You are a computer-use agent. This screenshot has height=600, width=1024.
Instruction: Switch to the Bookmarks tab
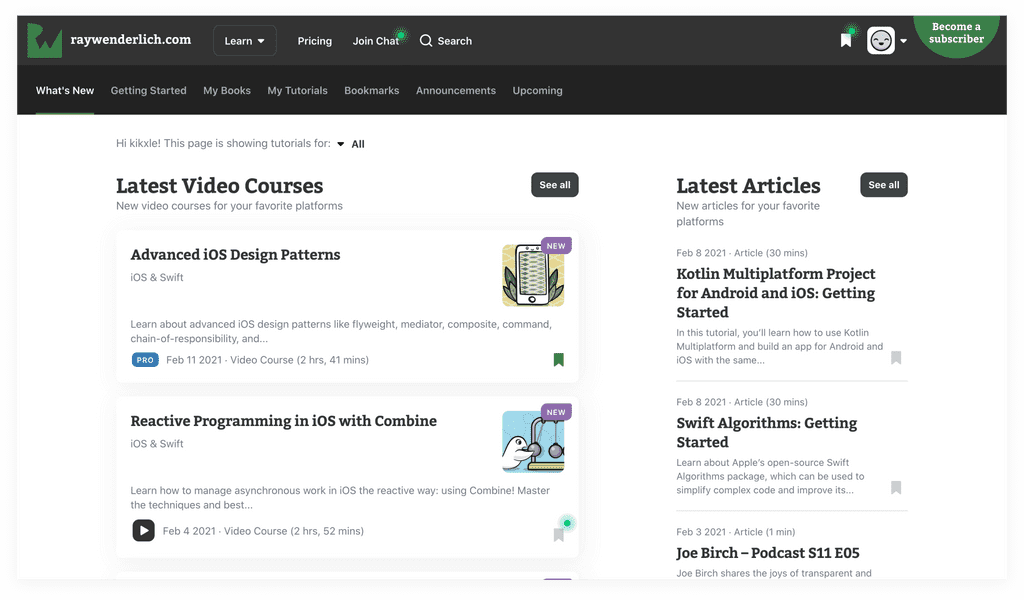(372, 90)
